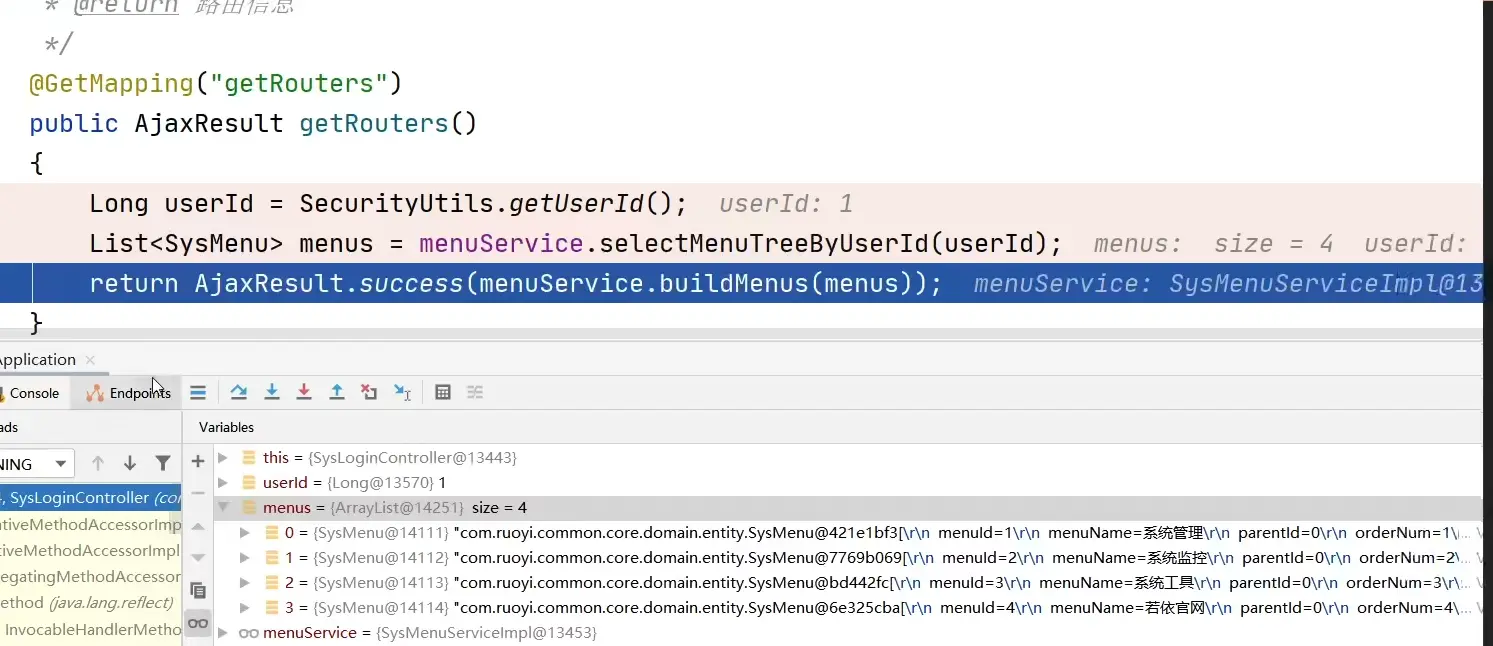Open the thread state dropdown
Screen dimensions: 1493x646
point(61,464)
